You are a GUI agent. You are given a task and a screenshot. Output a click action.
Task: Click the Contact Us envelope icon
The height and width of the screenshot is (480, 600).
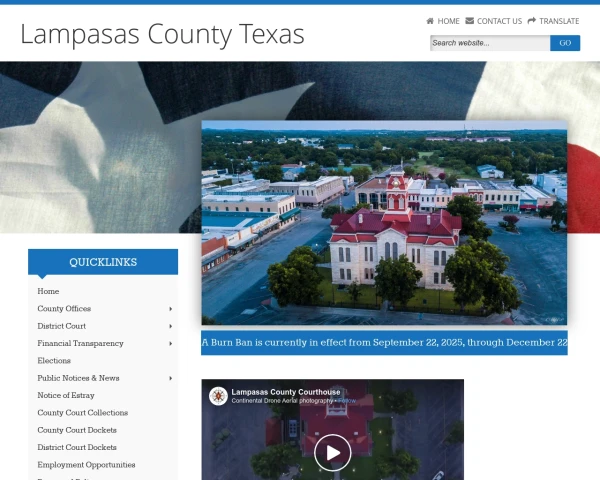[470, 21]
